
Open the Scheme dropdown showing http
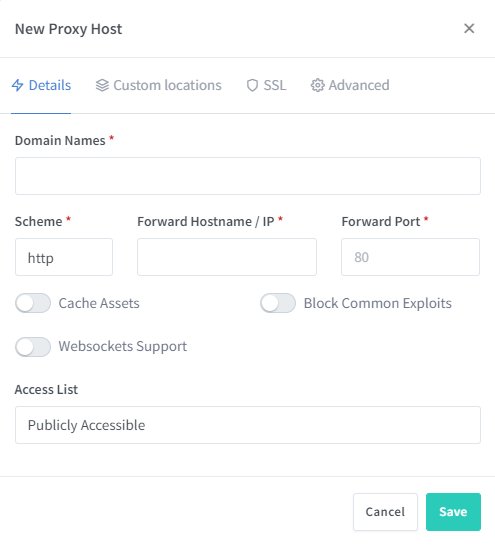tap(64, 257)
